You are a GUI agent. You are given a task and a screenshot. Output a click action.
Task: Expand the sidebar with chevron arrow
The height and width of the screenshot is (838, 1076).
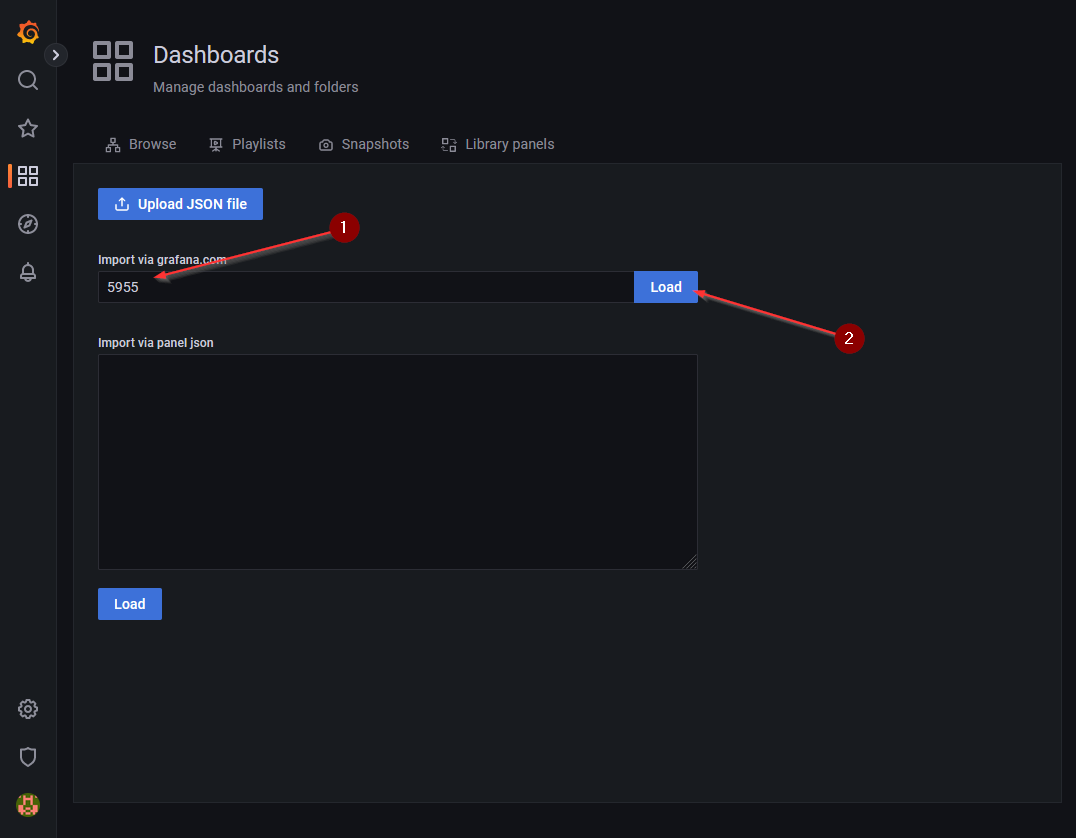click(56, 55)
